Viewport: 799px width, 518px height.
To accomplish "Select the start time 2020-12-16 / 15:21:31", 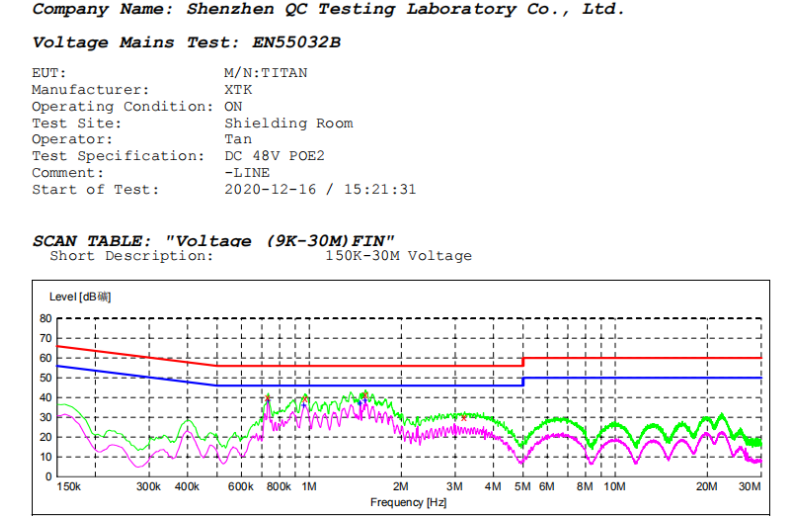I will pos(320,189).
